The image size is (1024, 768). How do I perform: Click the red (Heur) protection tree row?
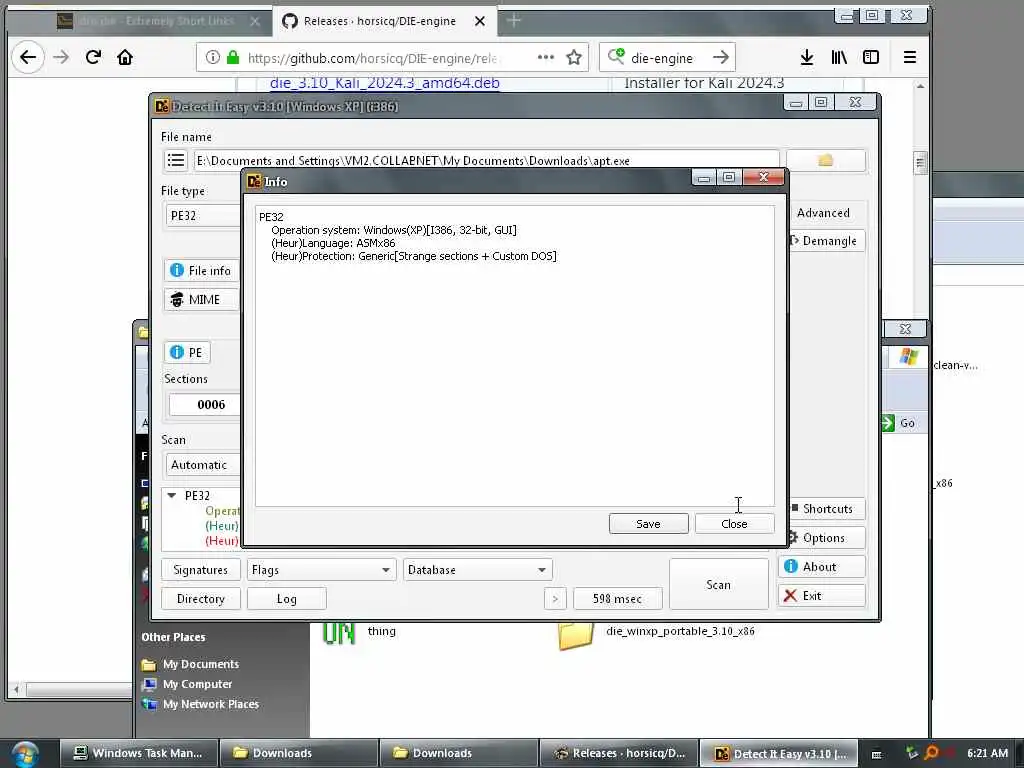[222, 541]
